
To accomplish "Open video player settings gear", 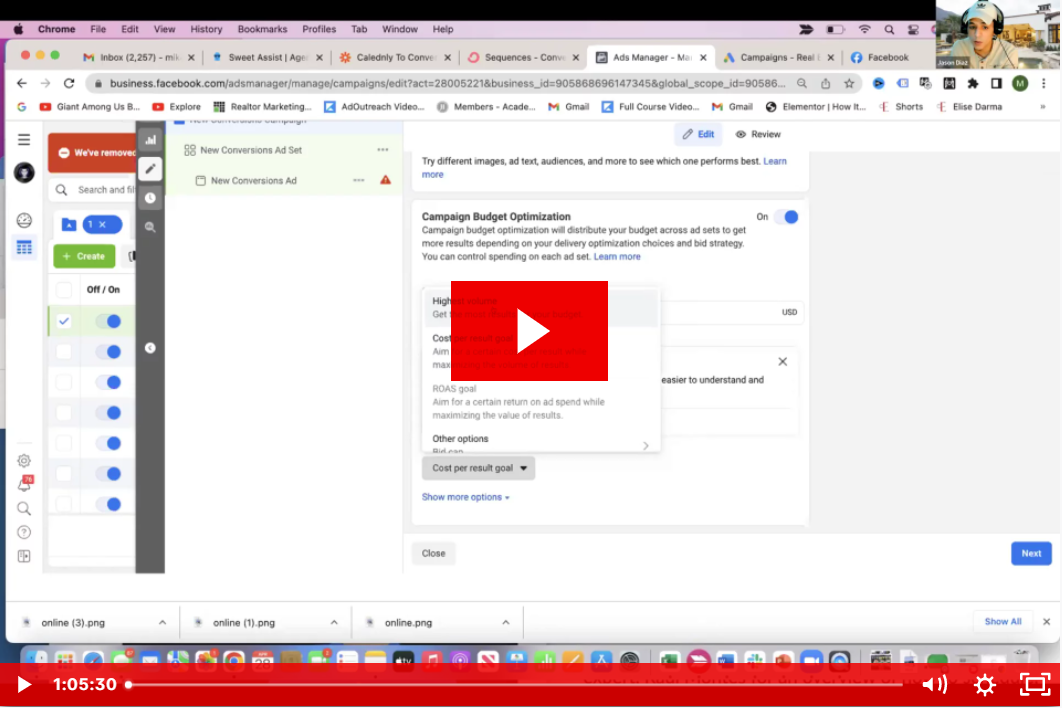I will point(985,685).
